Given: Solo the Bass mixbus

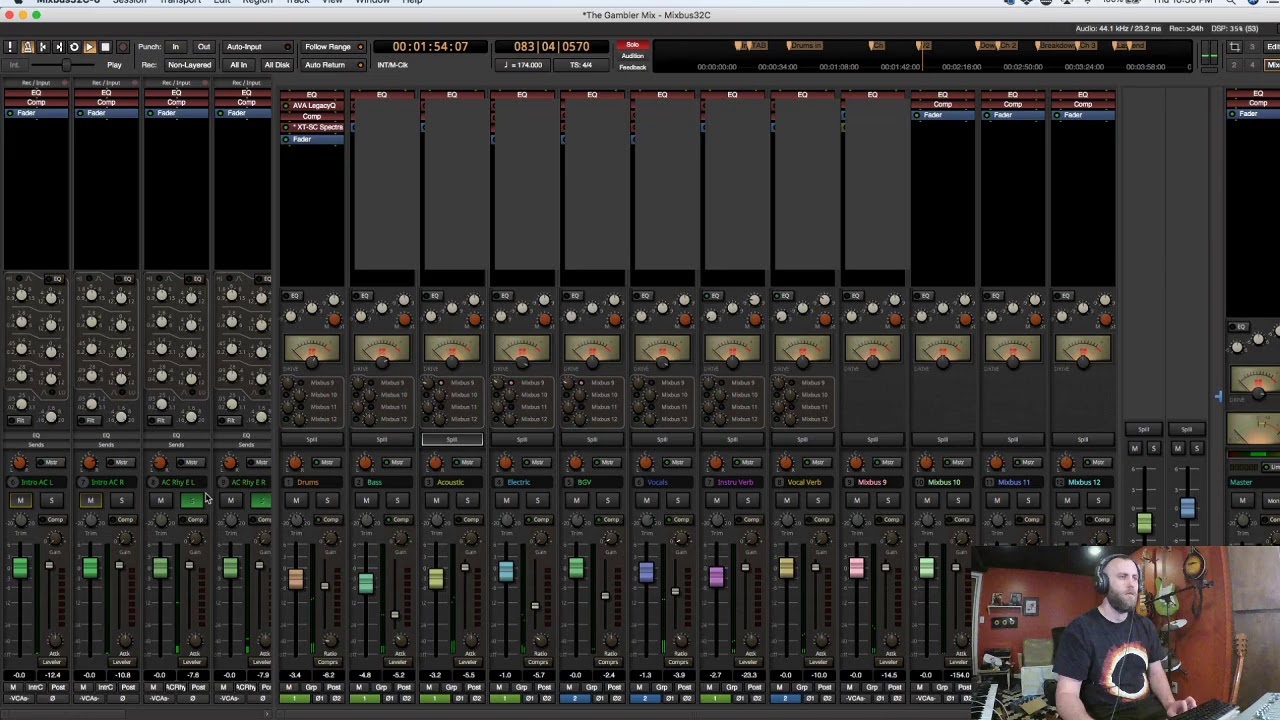Looking at the screenshot, I should (x=397, y=501).
